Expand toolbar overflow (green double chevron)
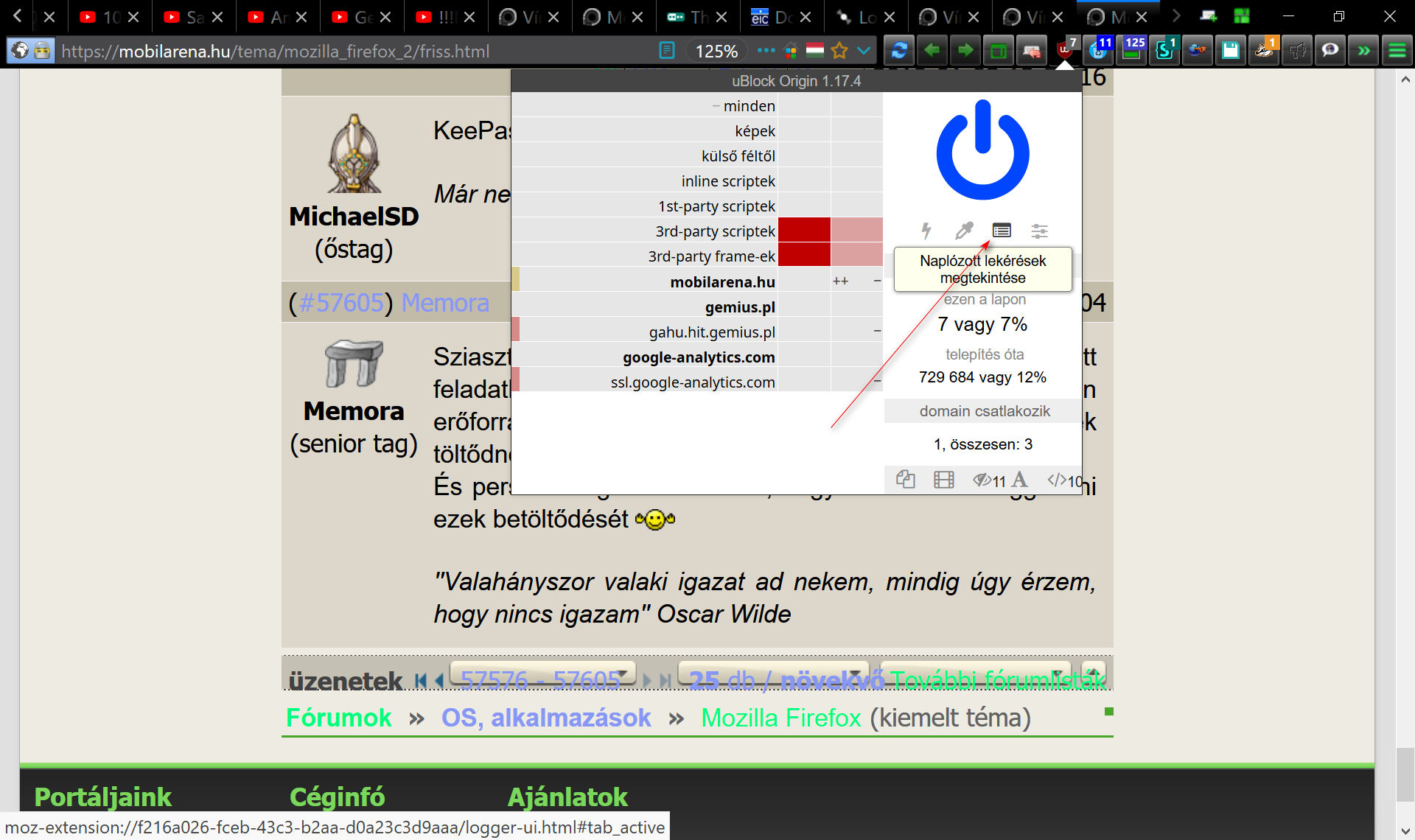This screenshot has height=840, width=1415. (1363, 51)
